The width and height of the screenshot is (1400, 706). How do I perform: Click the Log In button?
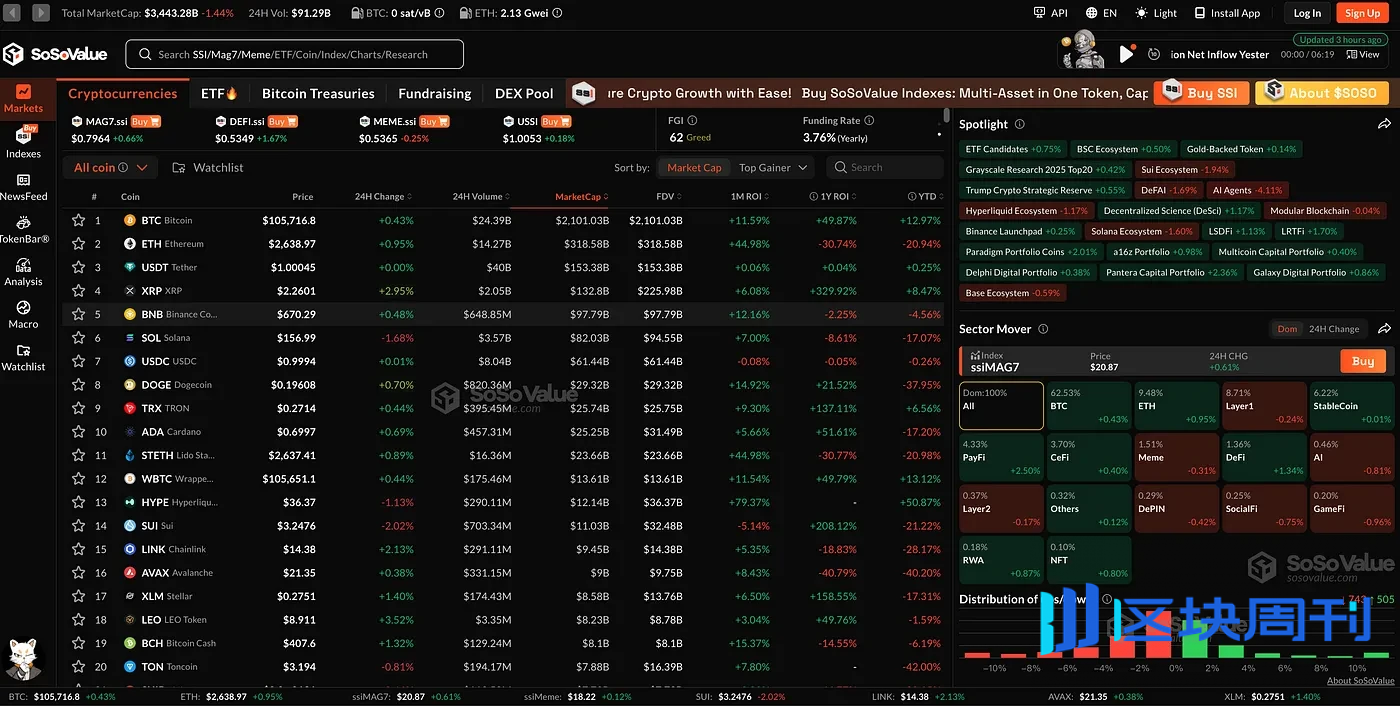[x=1307, y=13]
